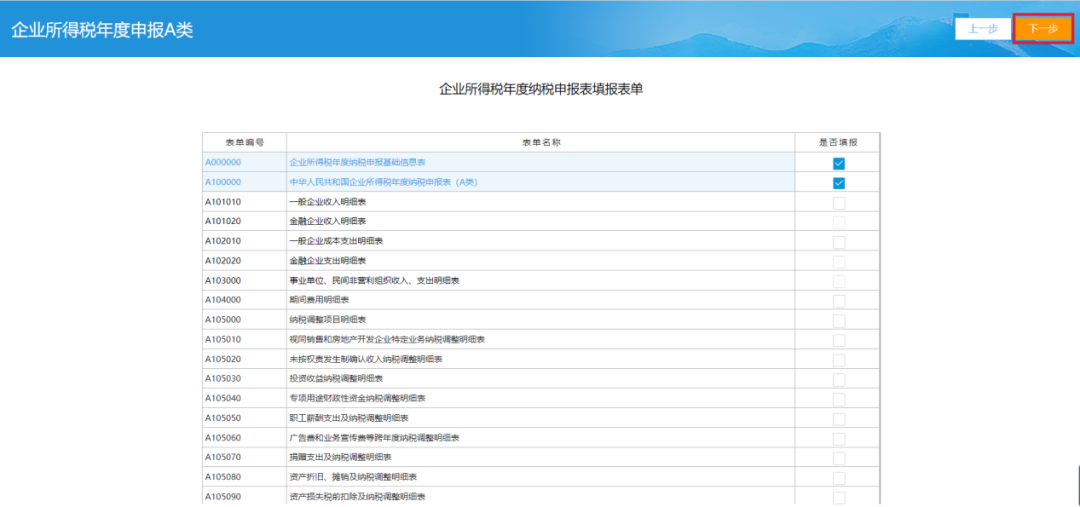Select the 一般企业成本支出明细表 name cell

point(542,241)
